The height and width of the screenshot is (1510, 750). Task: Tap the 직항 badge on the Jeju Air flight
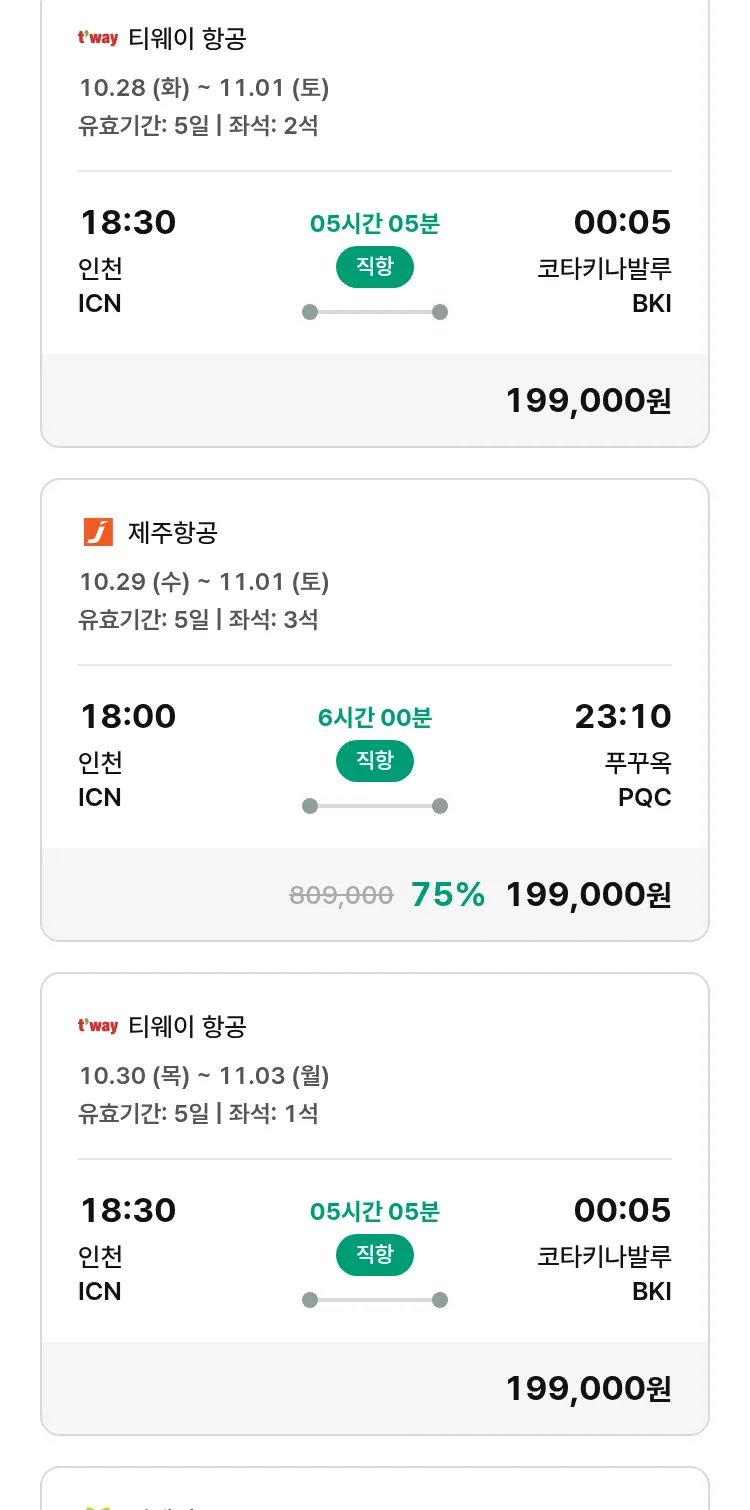(x=375, y=761)
